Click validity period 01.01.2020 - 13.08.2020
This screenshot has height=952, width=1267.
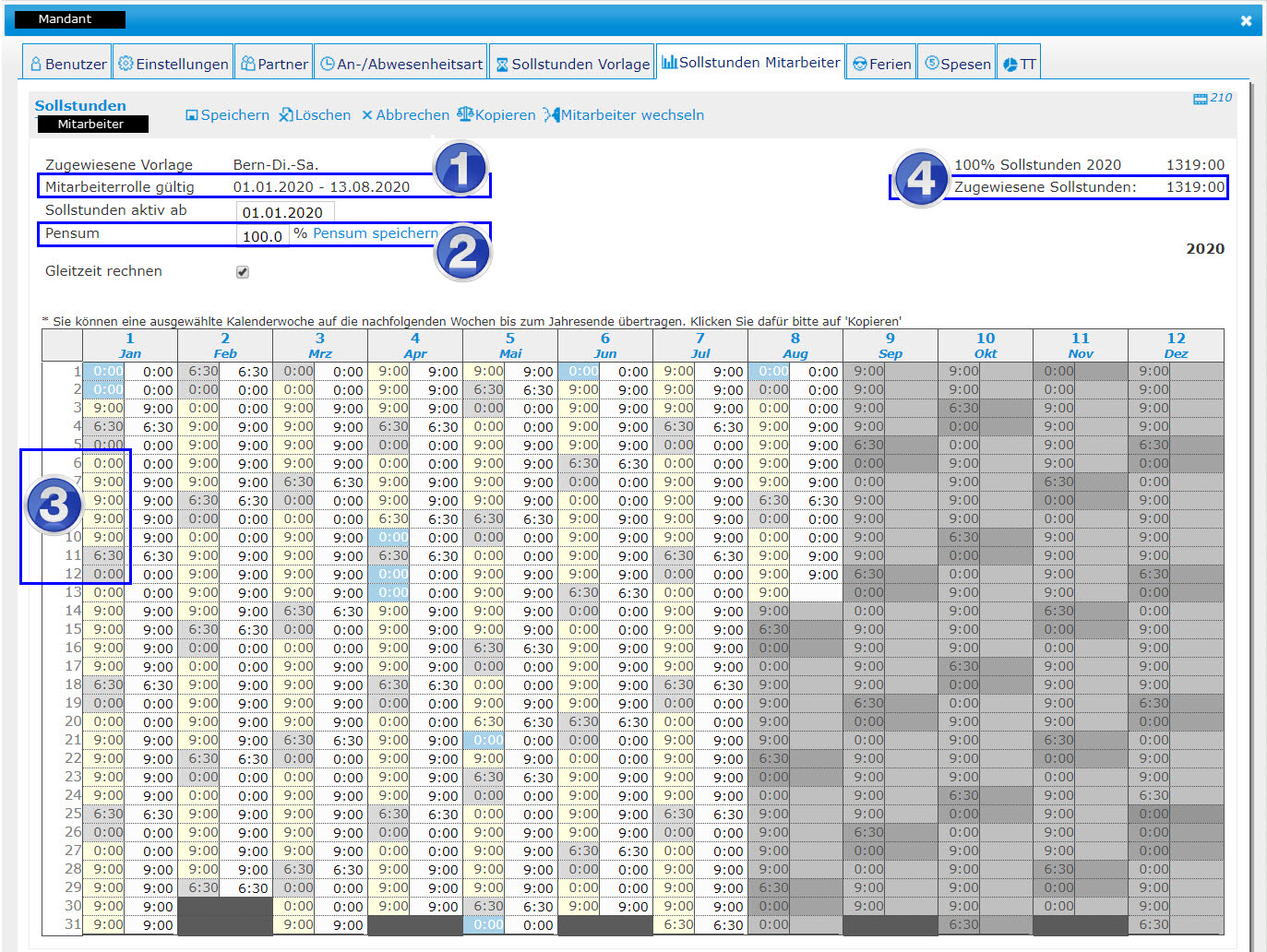coord(321,187)
